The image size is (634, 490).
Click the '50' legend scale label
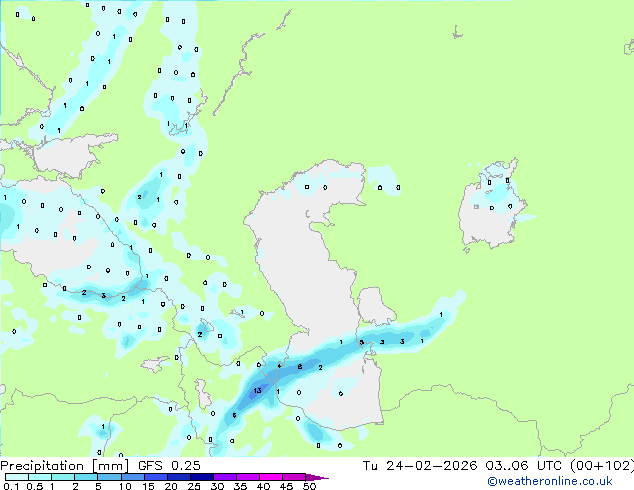click(309, 486)
